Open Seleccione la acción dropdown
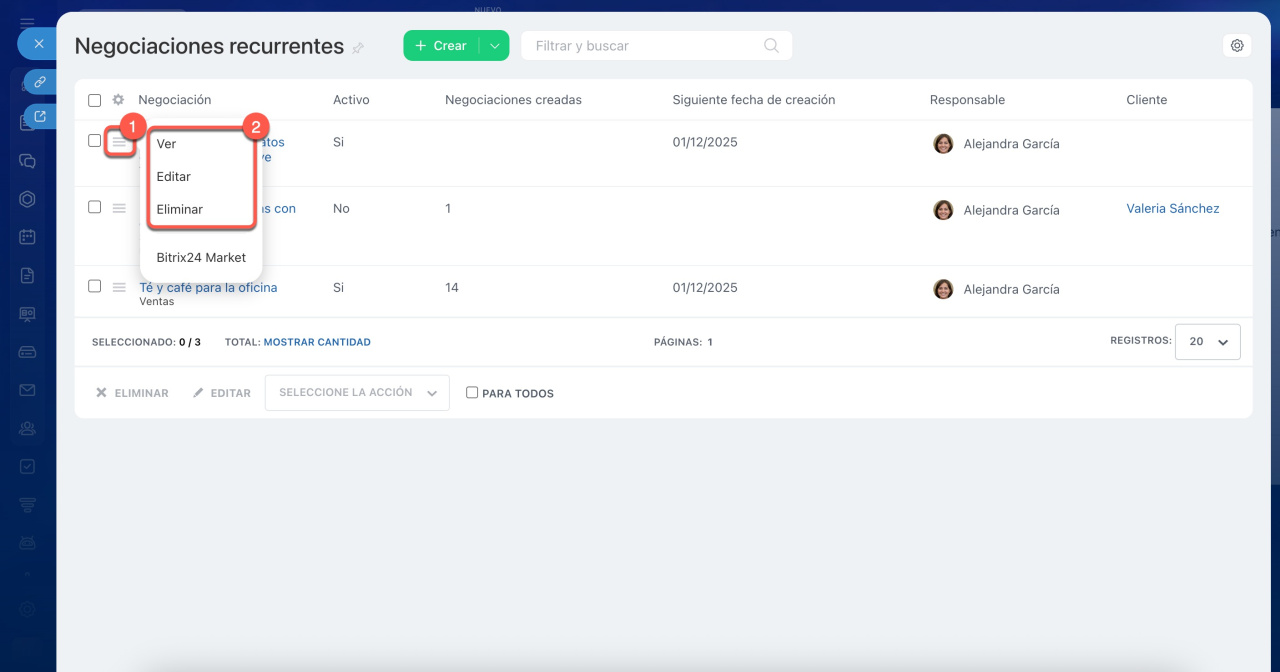Image resolution: width=1280 pixels, height=672 pixels. pyautogui.click(x=357, y=393)
